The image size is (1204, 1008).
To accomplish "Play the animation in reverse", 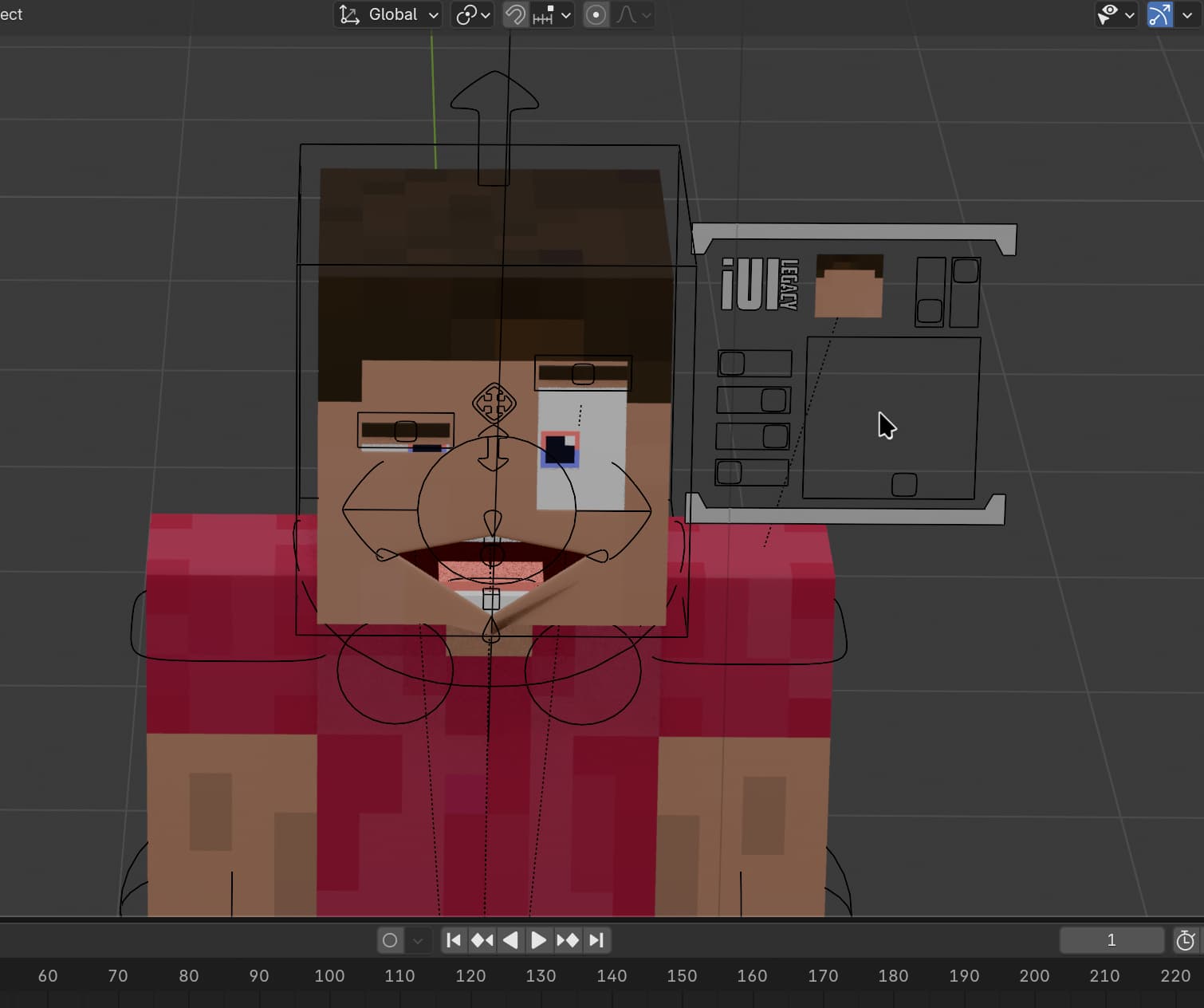I will click(x=510, y=940).
